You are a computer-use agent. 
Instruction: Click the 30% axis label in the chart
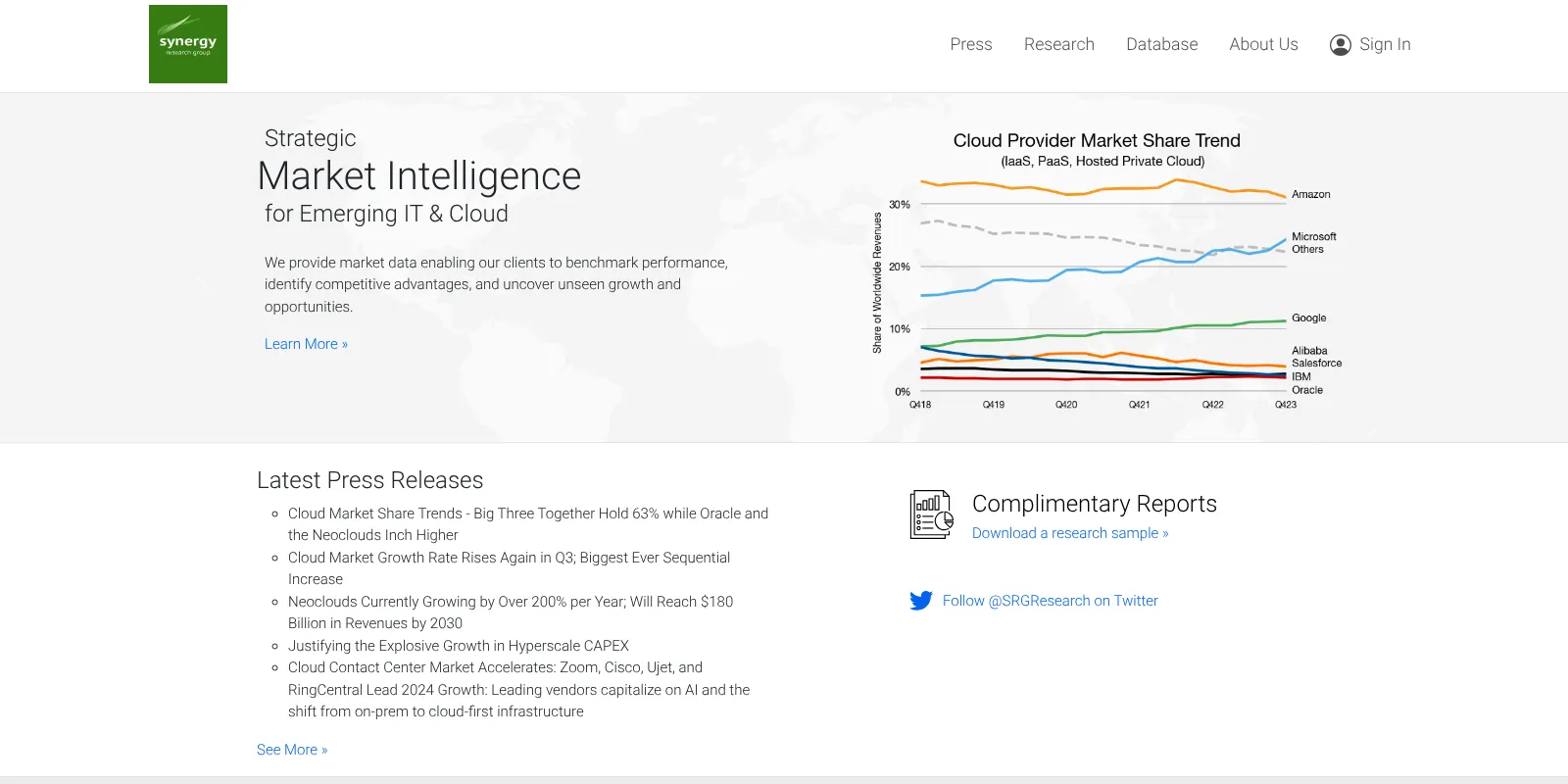(900, 205)
